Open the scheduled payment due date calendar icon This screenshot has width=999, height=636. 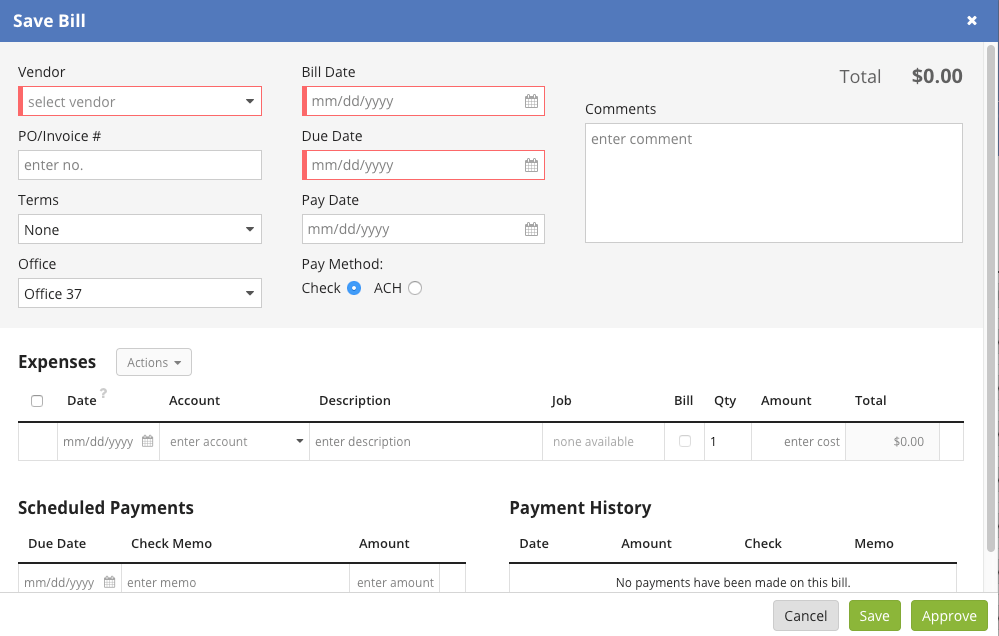(110, 582)
